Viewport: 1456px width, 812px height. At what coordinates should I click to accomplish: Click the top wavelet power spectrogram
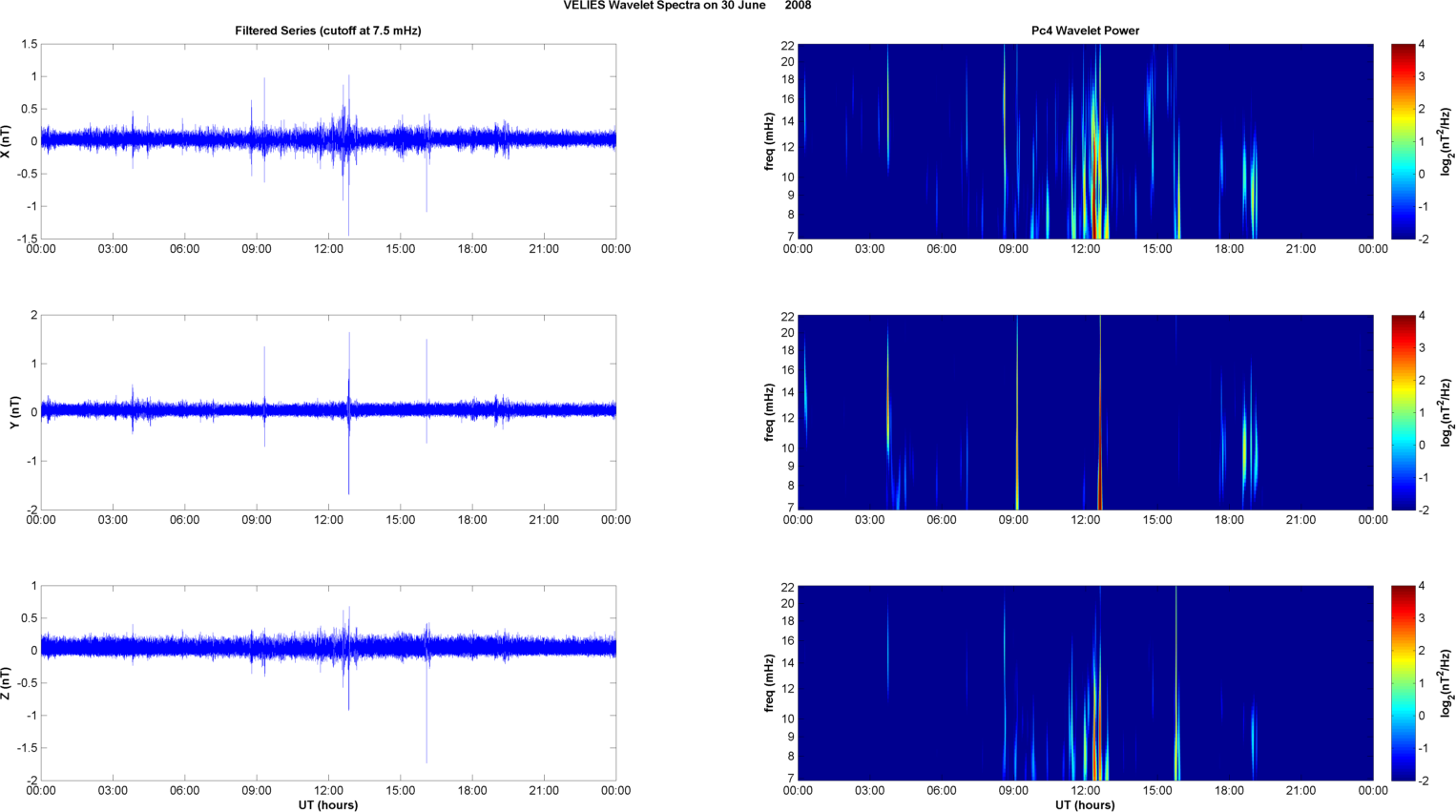1085,141
